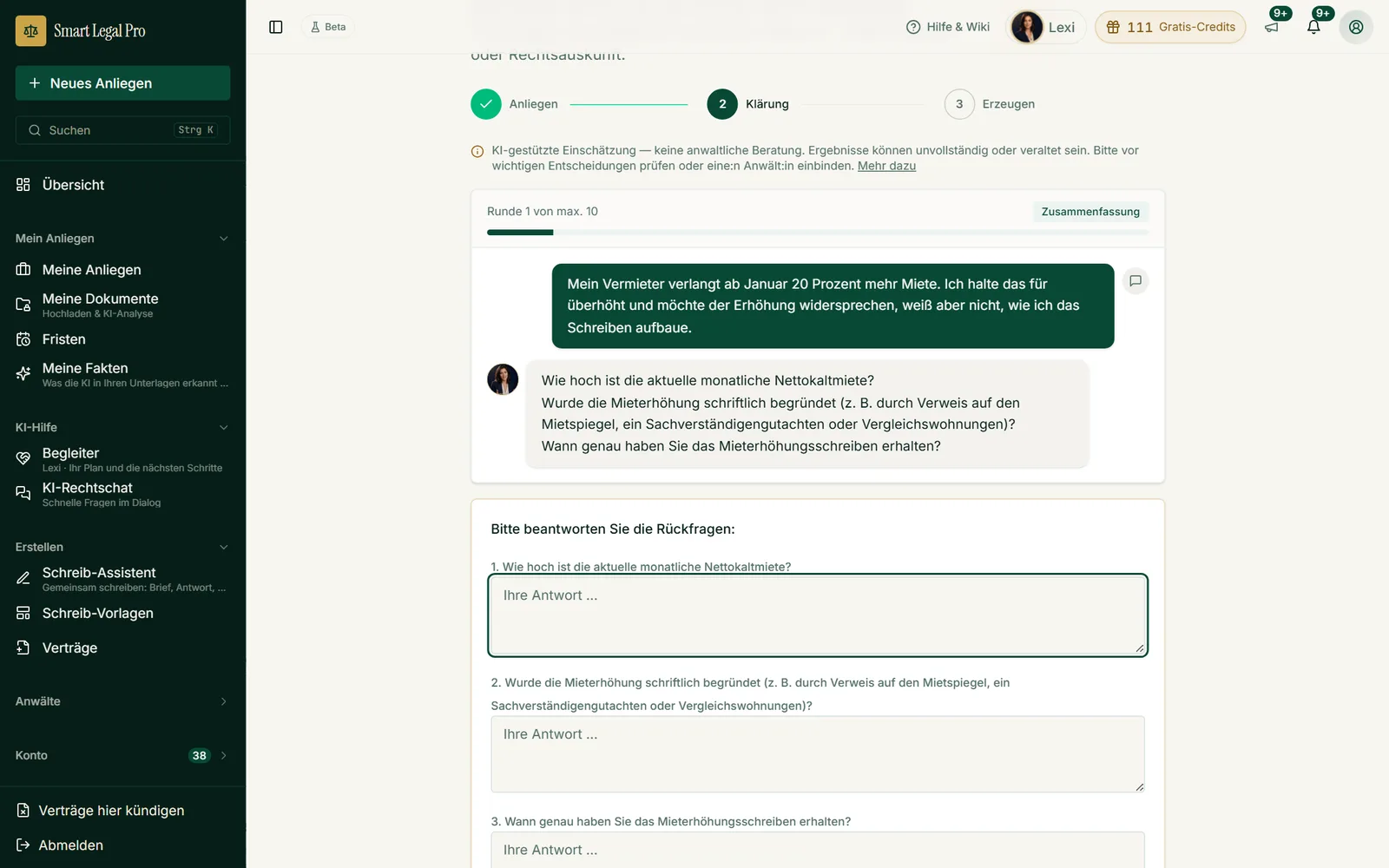Open Meine Fakten in the sidebar
The height and width of the screenshot is (868, 1389).
[x=122, y=374]
